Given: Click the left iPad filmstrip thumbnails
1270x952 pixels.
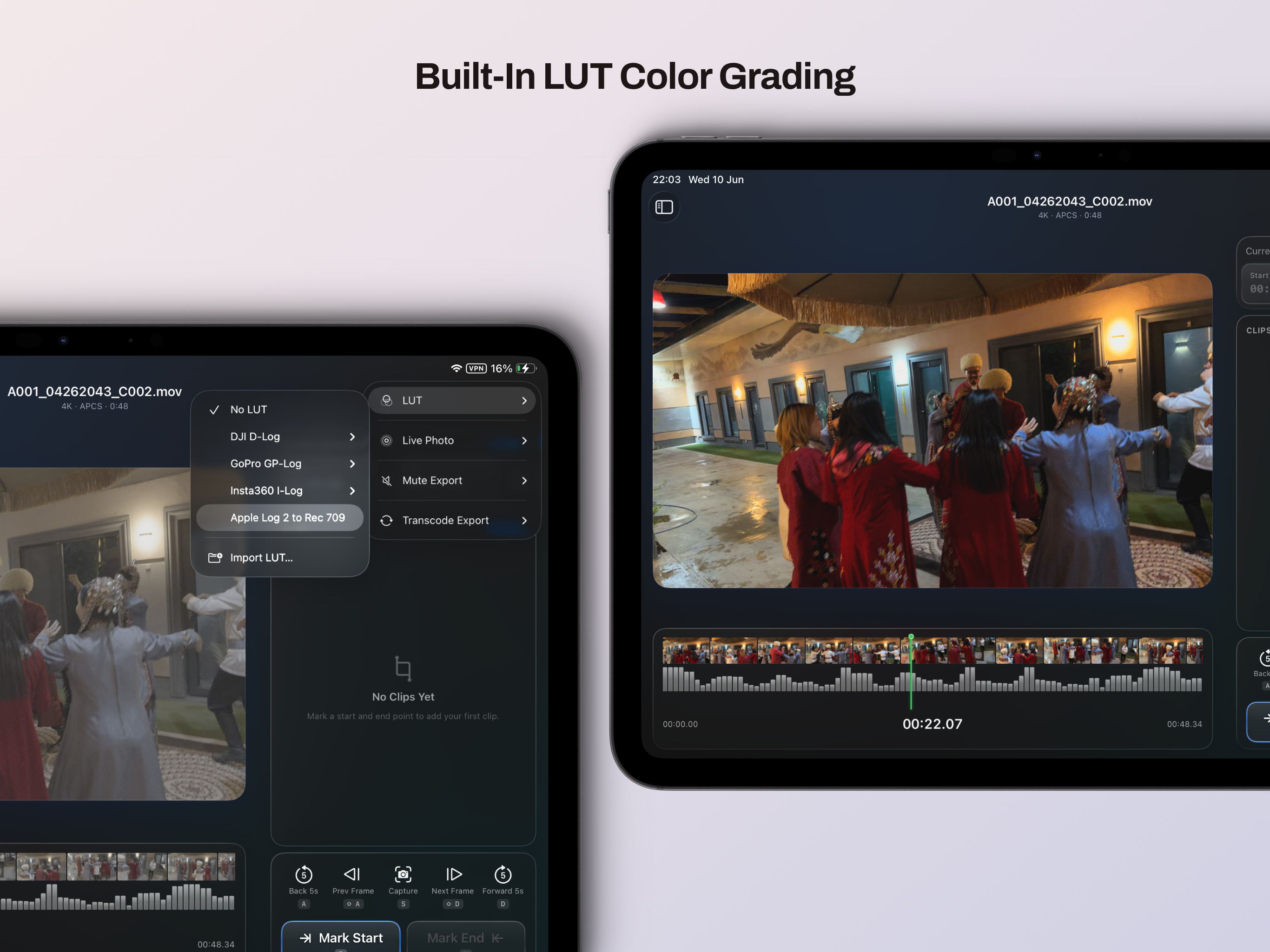Looking at the screenshot, I should [x=117, y=866].
